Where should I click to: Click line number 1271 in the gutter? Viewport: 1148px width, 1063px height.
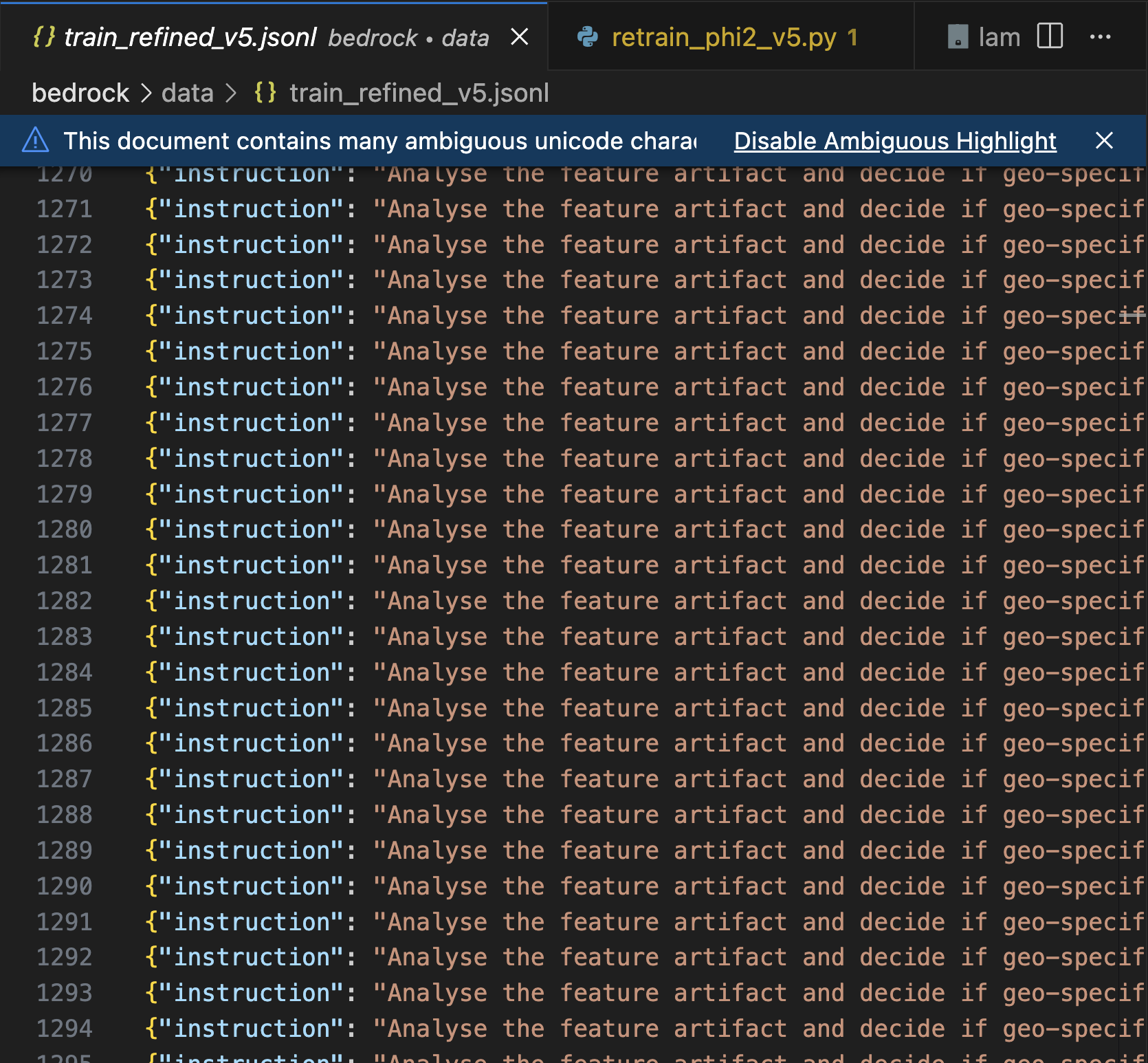[64, 209]
